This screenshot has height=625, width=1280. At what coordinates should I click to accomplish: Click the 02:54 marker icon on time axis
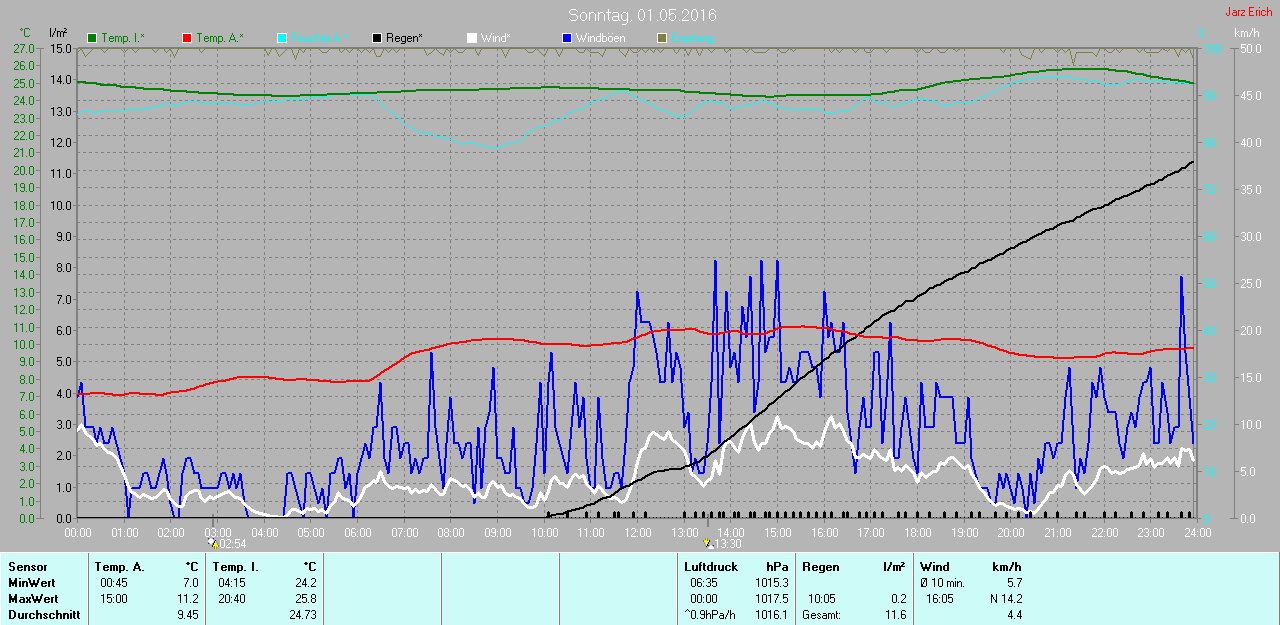pos(213,543)
